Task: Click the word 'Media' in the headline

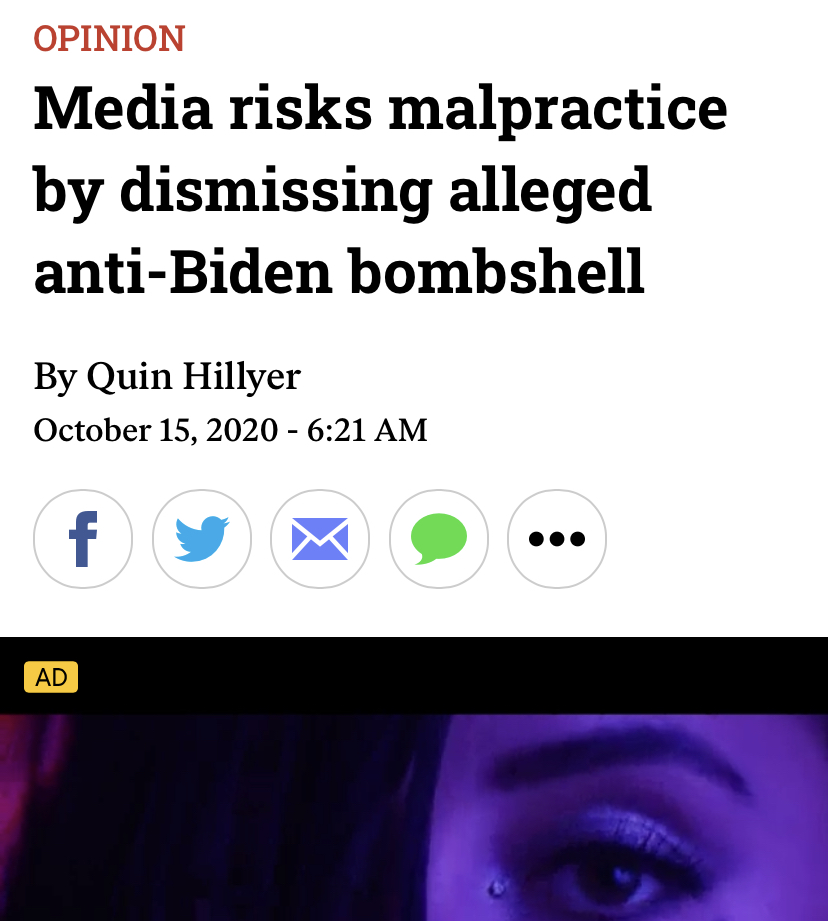Action: click(x=123, y=109)
